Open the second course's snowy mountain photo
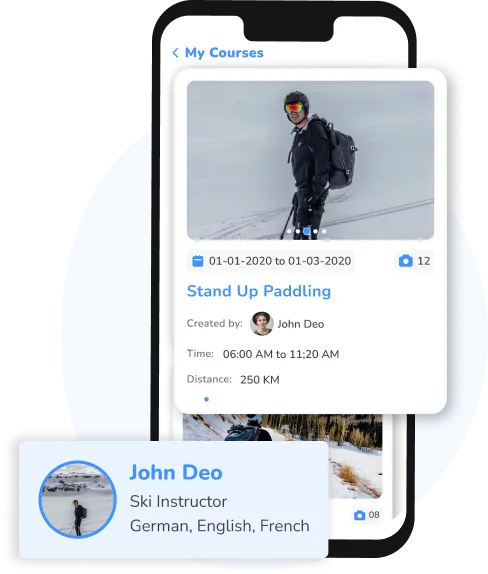This screenshot has height=574, width=488. (x=283, y=456)
